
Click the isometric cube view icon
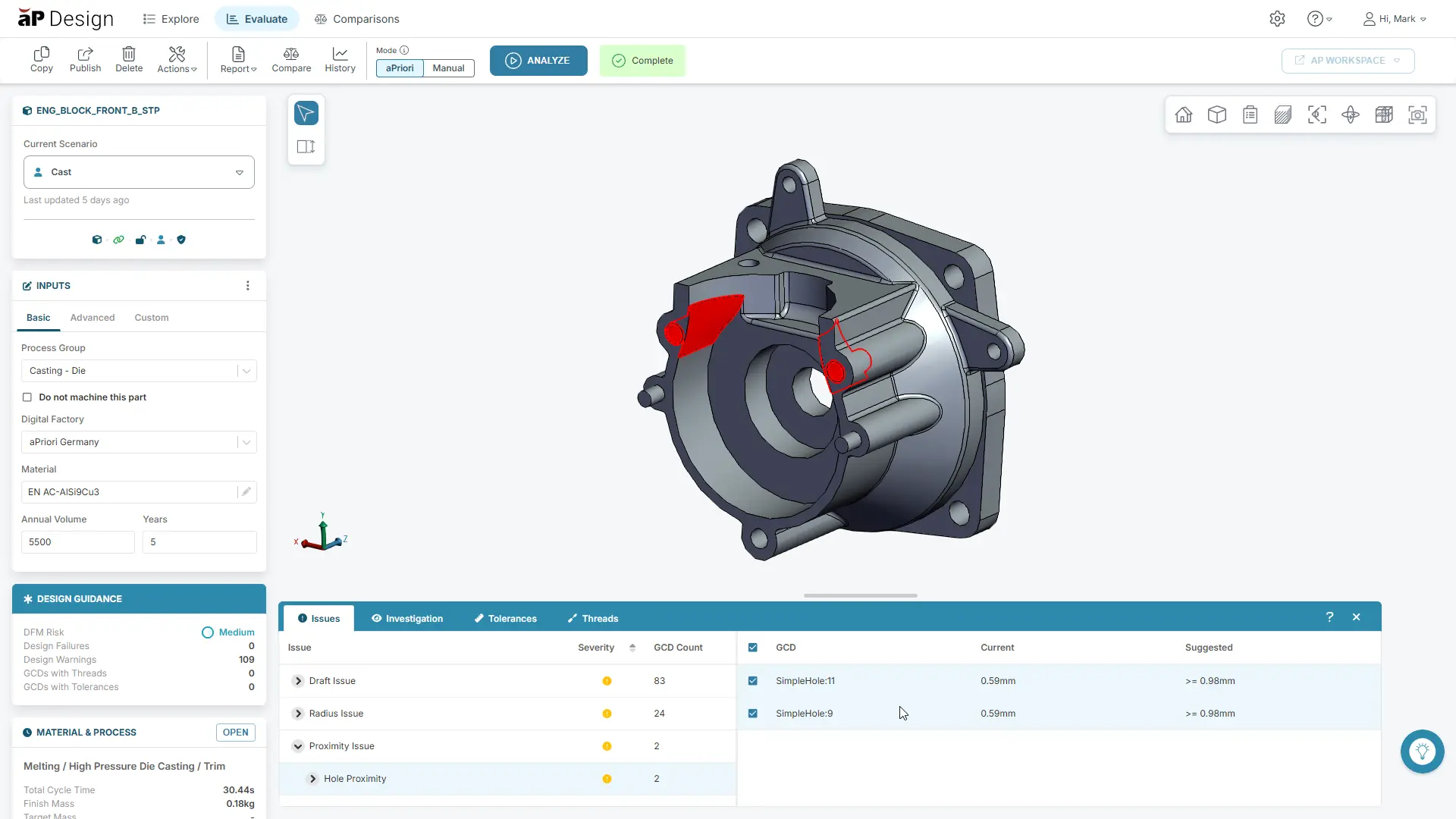click(1217, 115)
